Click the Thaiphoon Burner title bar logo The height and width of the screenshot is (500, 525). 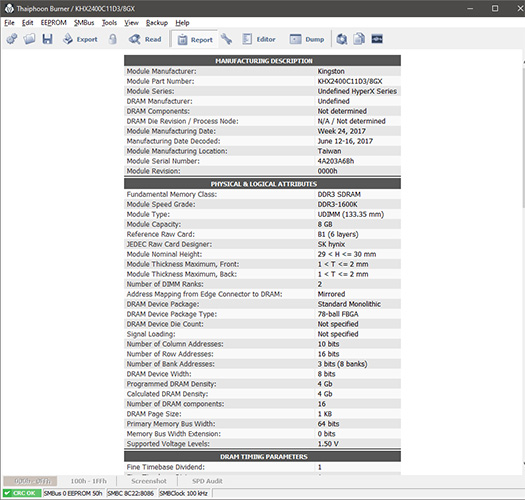(x=9, y=8)
